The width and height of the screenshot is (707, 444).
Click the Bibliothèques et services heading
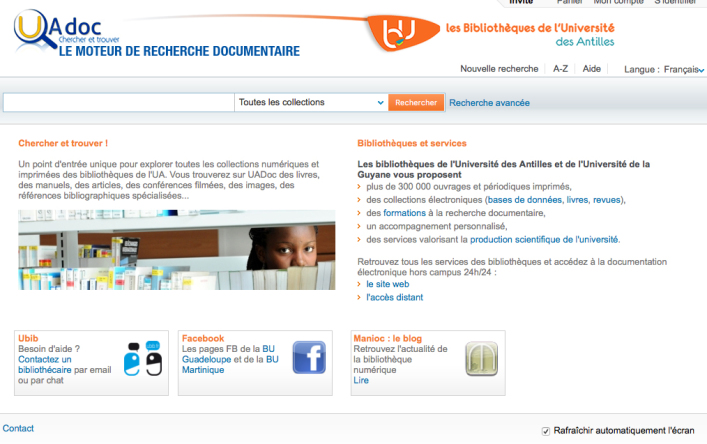click(x=412, y=143)
